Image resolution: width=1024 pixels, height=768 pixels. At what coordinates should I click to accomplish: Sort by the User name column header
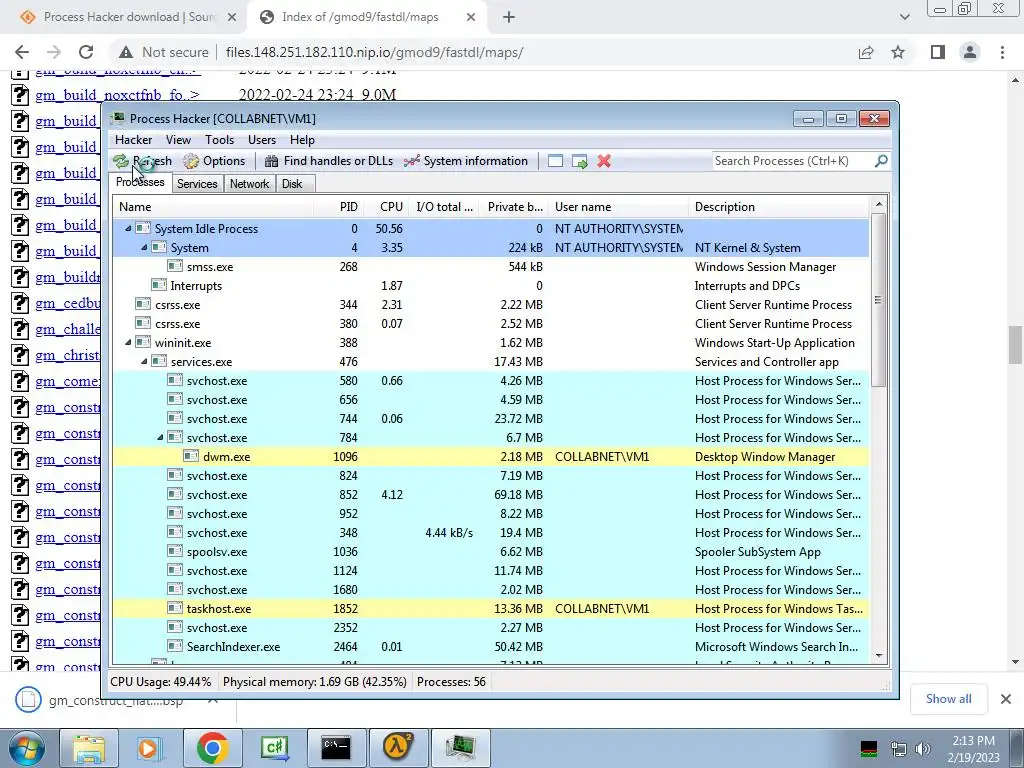[618, 206]
